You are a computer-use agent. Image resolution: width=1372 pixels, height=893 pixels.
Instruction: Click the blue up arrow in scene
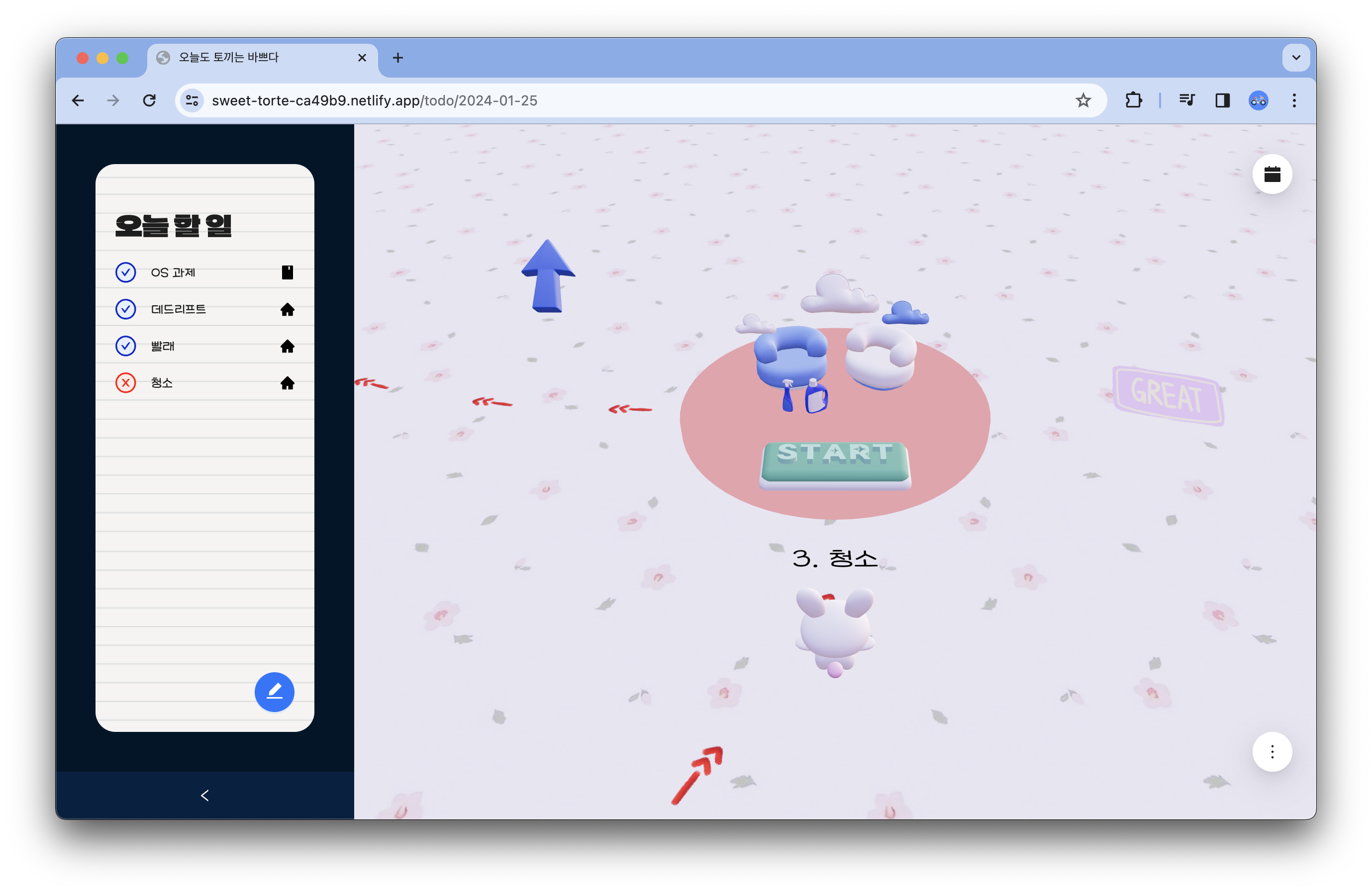pos(548,276)
